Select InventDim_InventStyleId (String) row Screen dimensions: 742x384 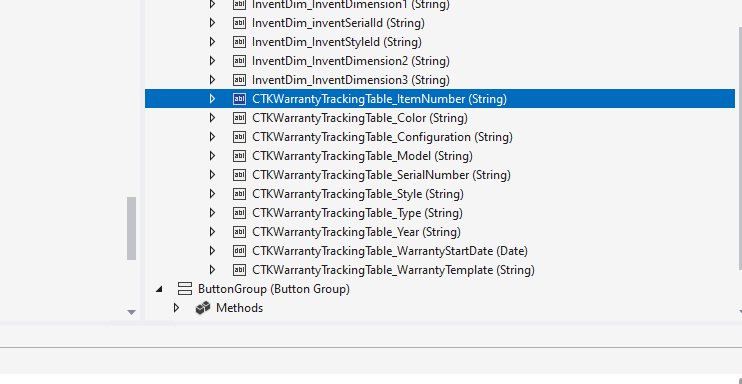point(440,42)
